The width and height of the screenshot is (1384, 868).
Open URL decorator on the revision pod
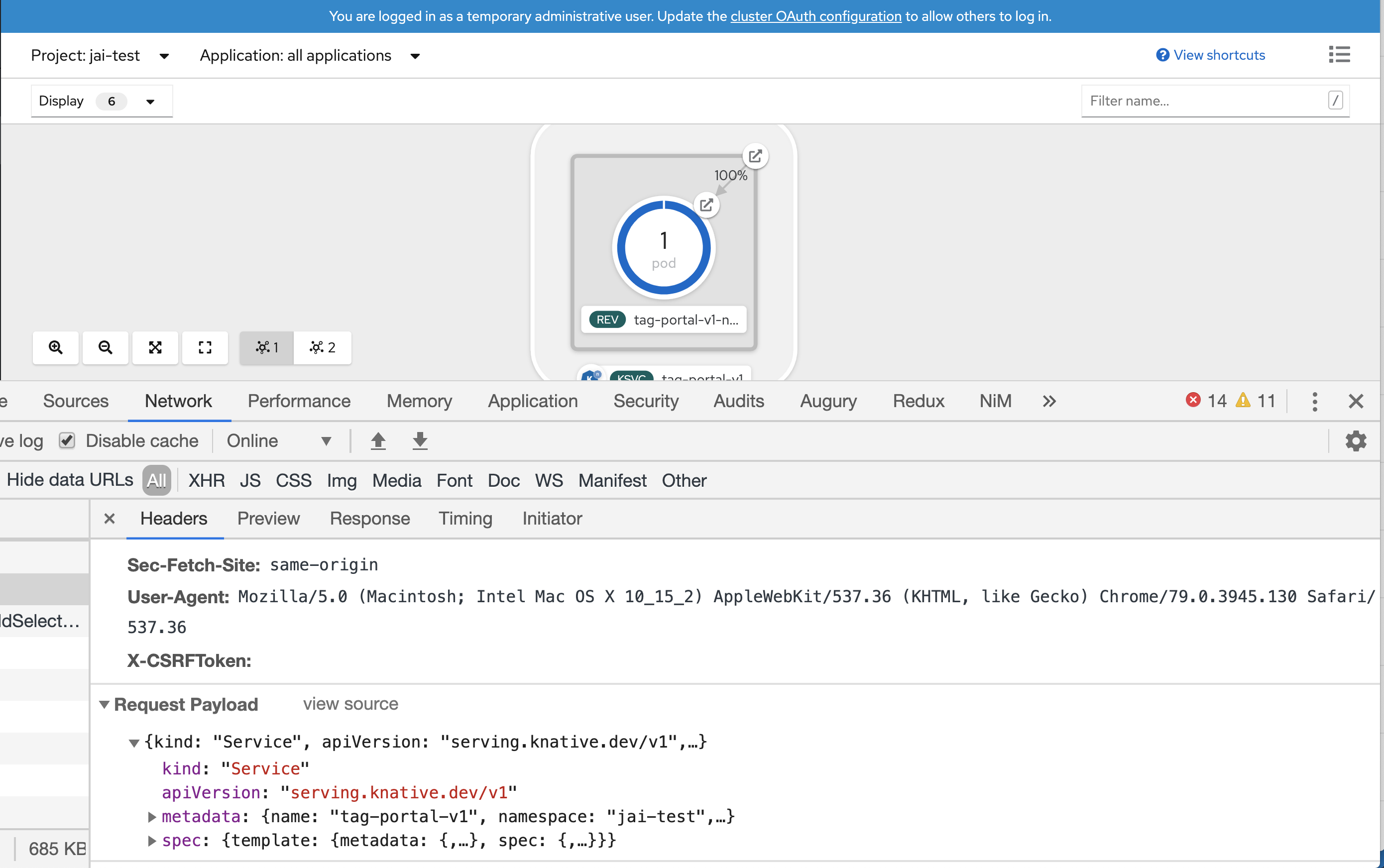click(706, 205)
